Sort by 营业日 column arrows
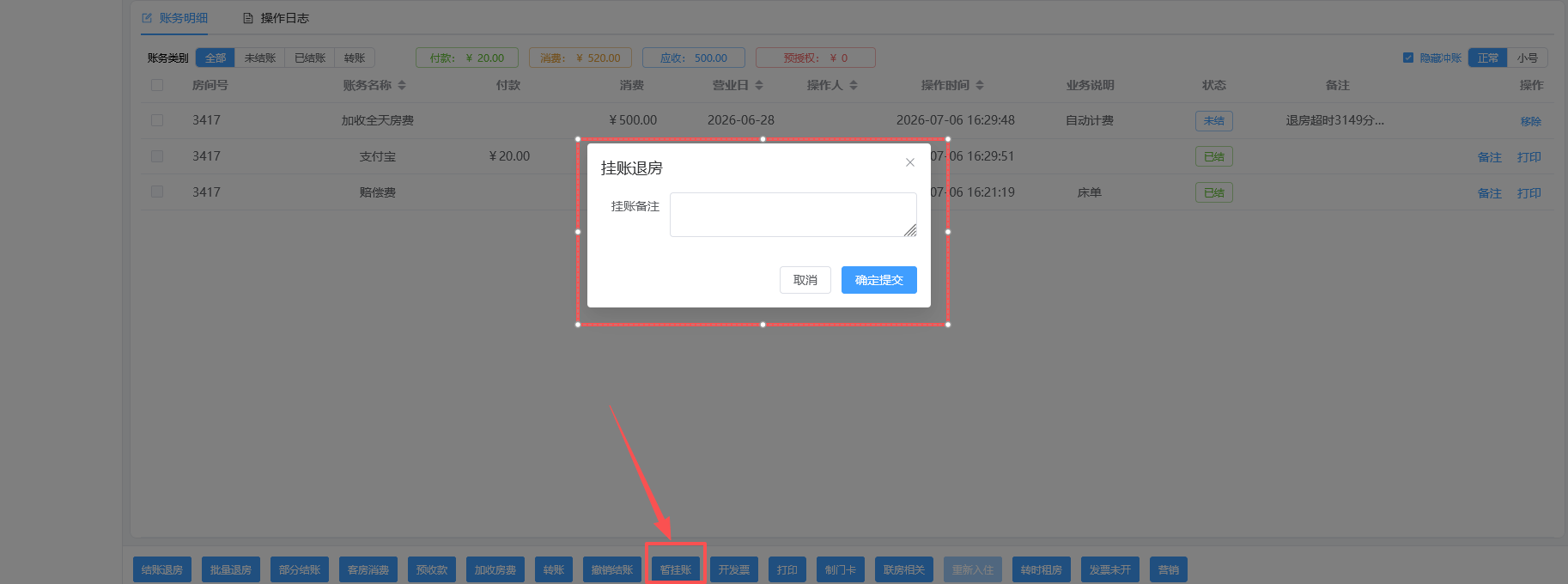 (x=759, y=85)
